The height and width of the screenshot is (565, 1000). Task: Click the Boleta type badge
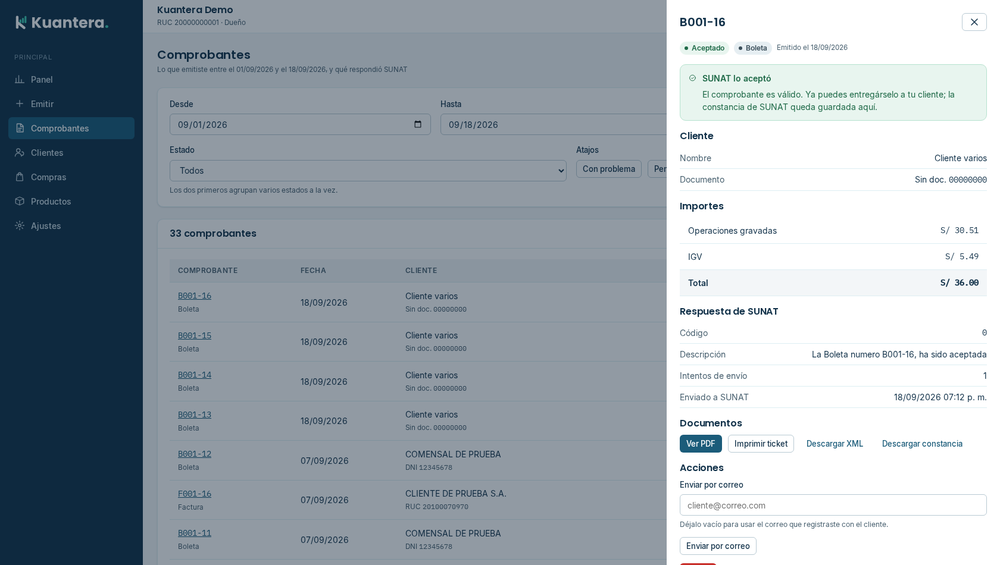coord(753,48)
